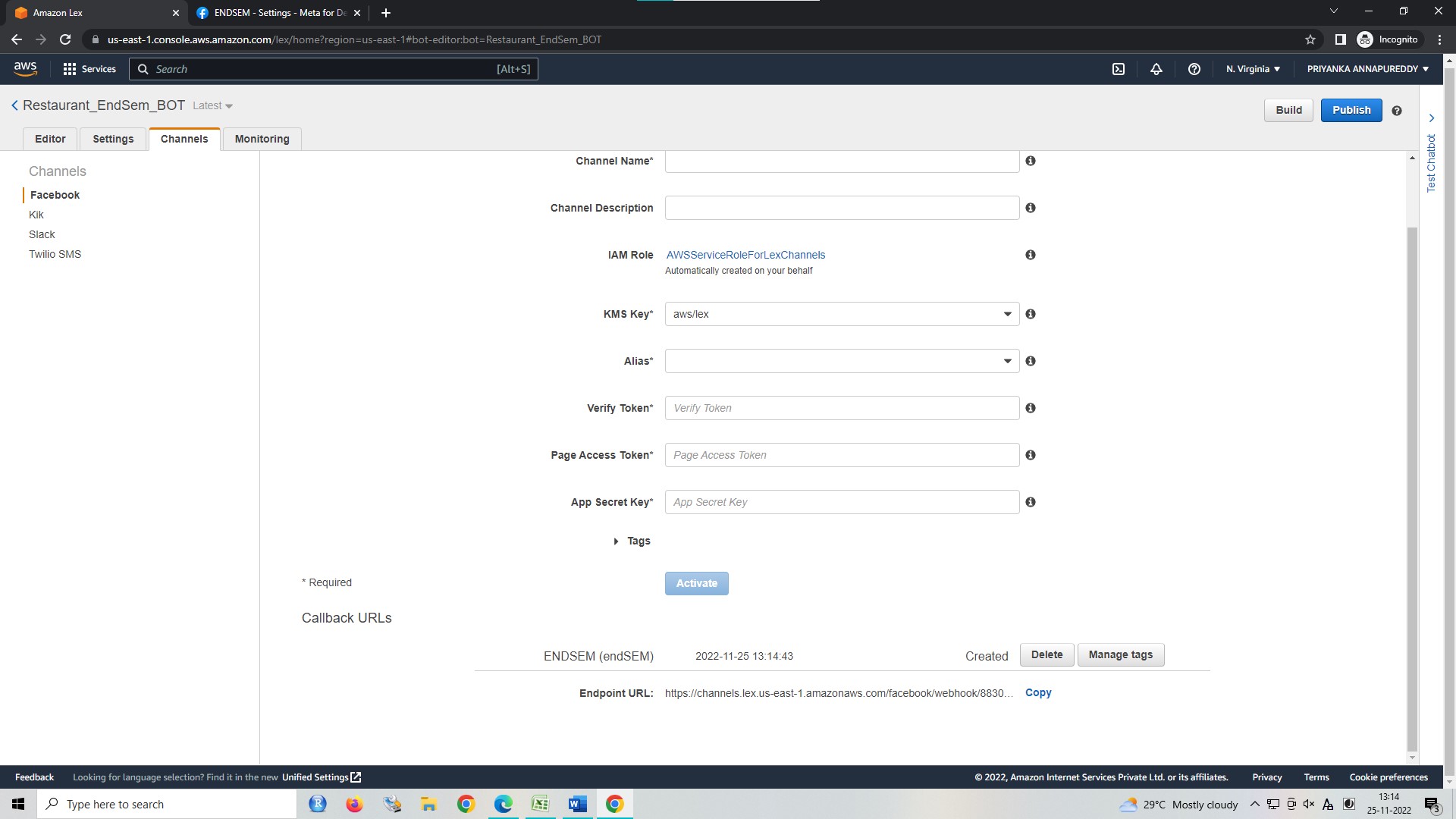Open the AWS CloudShell terminal icon

tap(1119, 68)
